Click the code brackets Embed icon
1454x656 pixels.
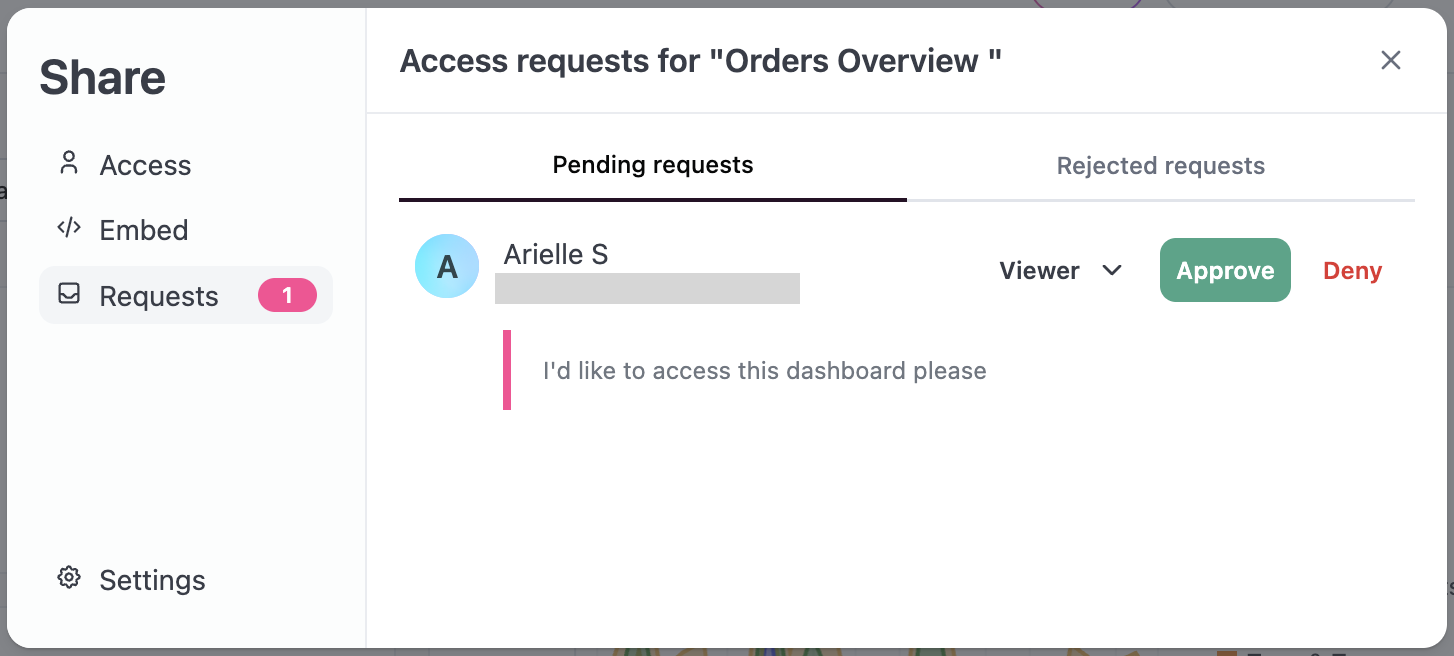(x=68, y=229)
